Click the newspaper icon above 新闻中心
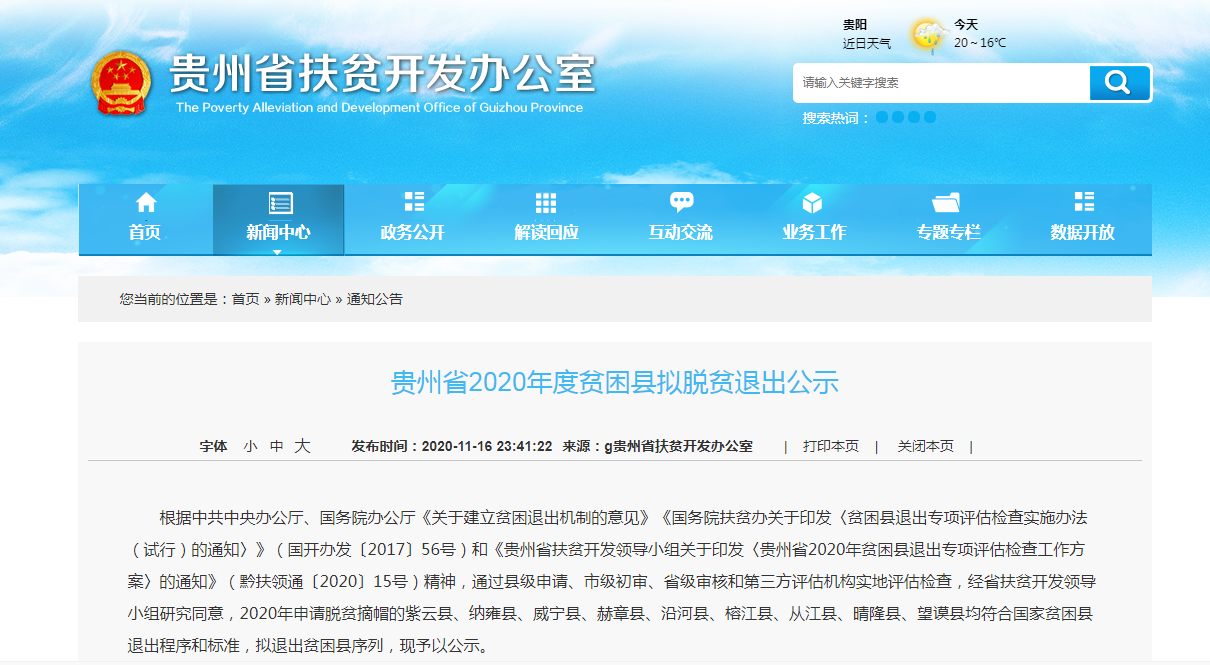The width and height of the screenshot is (1210, 665). (x=279, y=203)
